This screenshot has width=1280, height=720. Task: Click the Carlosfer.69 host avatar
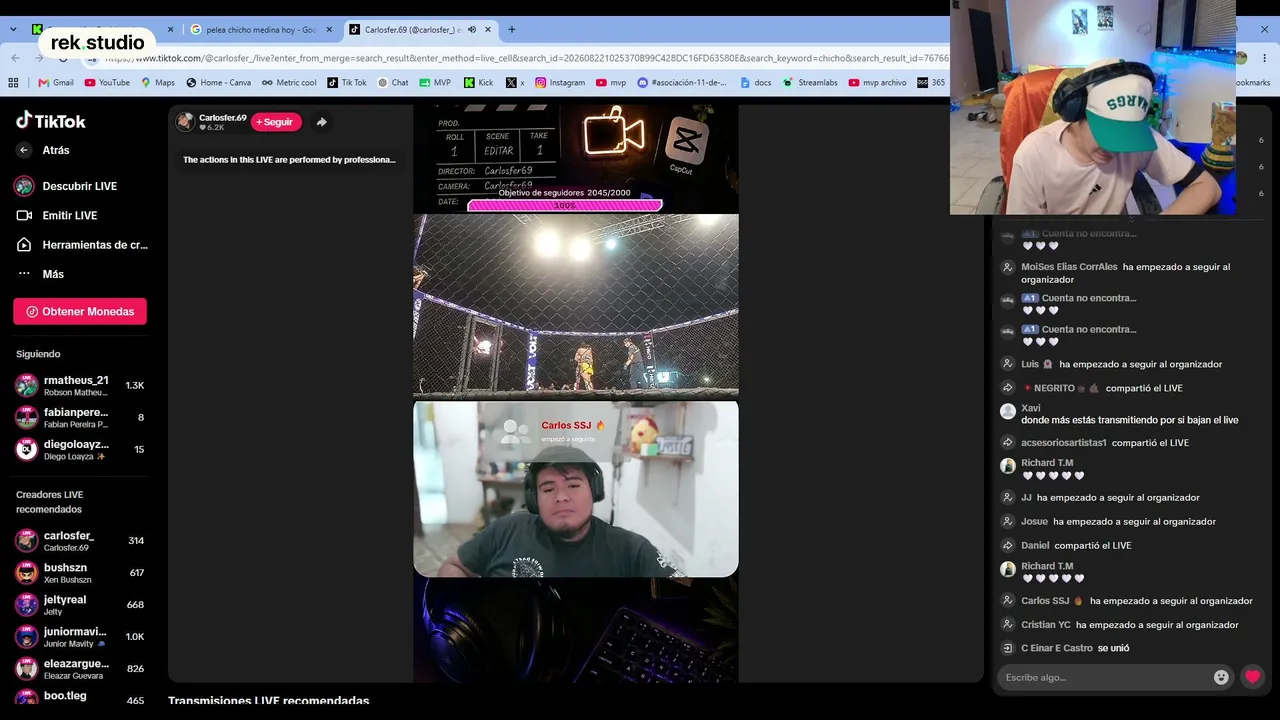pos(185,122)
